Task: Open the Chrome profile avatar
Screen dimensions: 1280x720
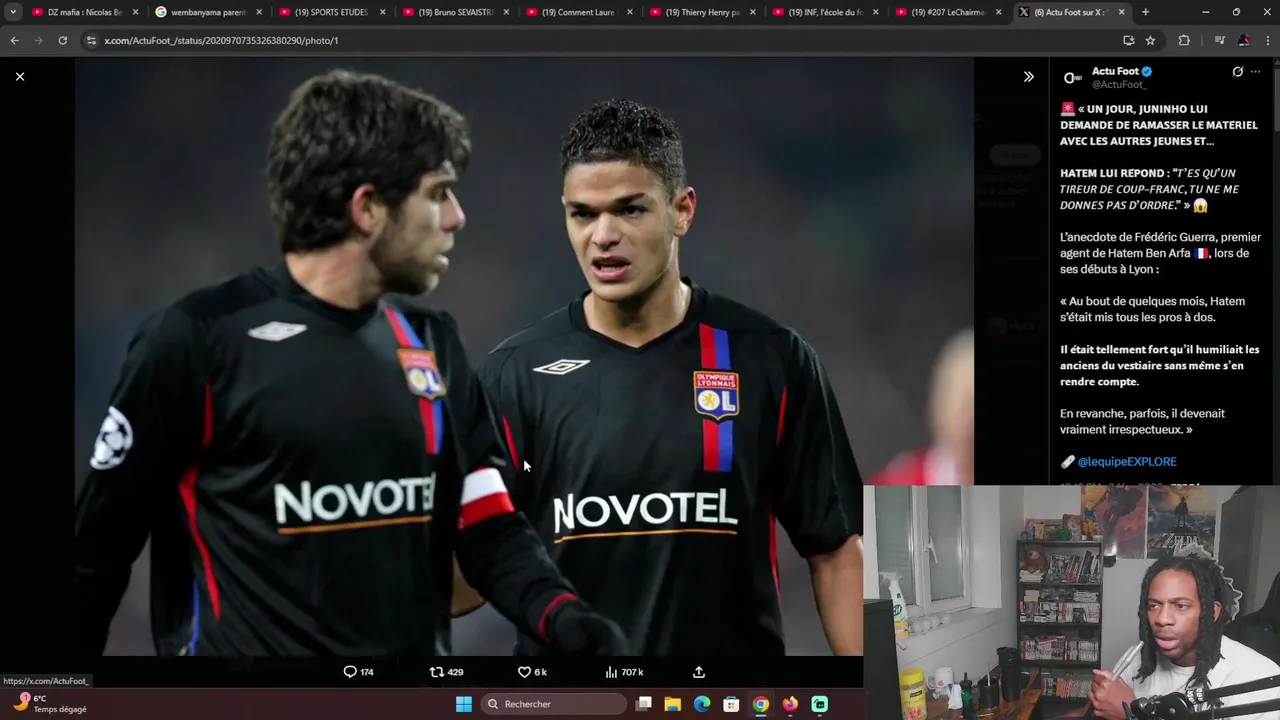Action: coord(1243,40)
